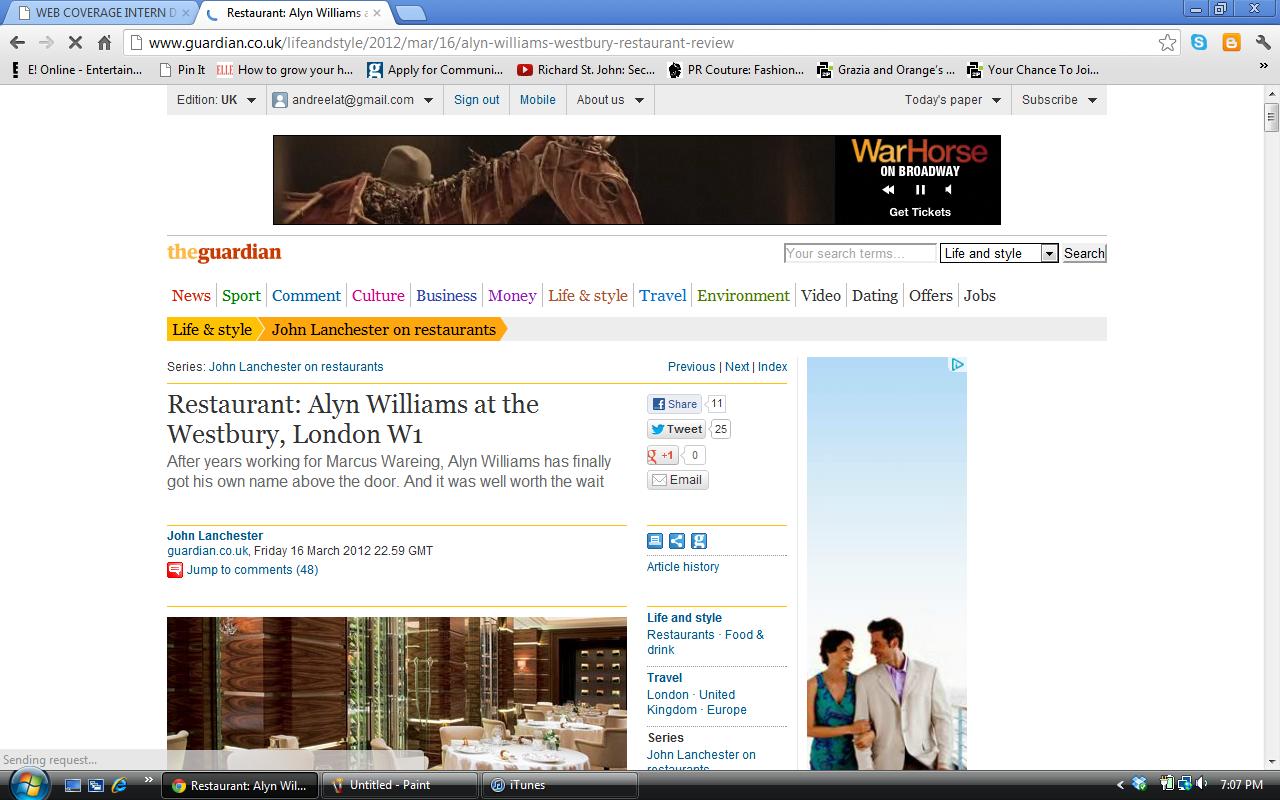
Task: Go to the News section
Action: point(191,295)
